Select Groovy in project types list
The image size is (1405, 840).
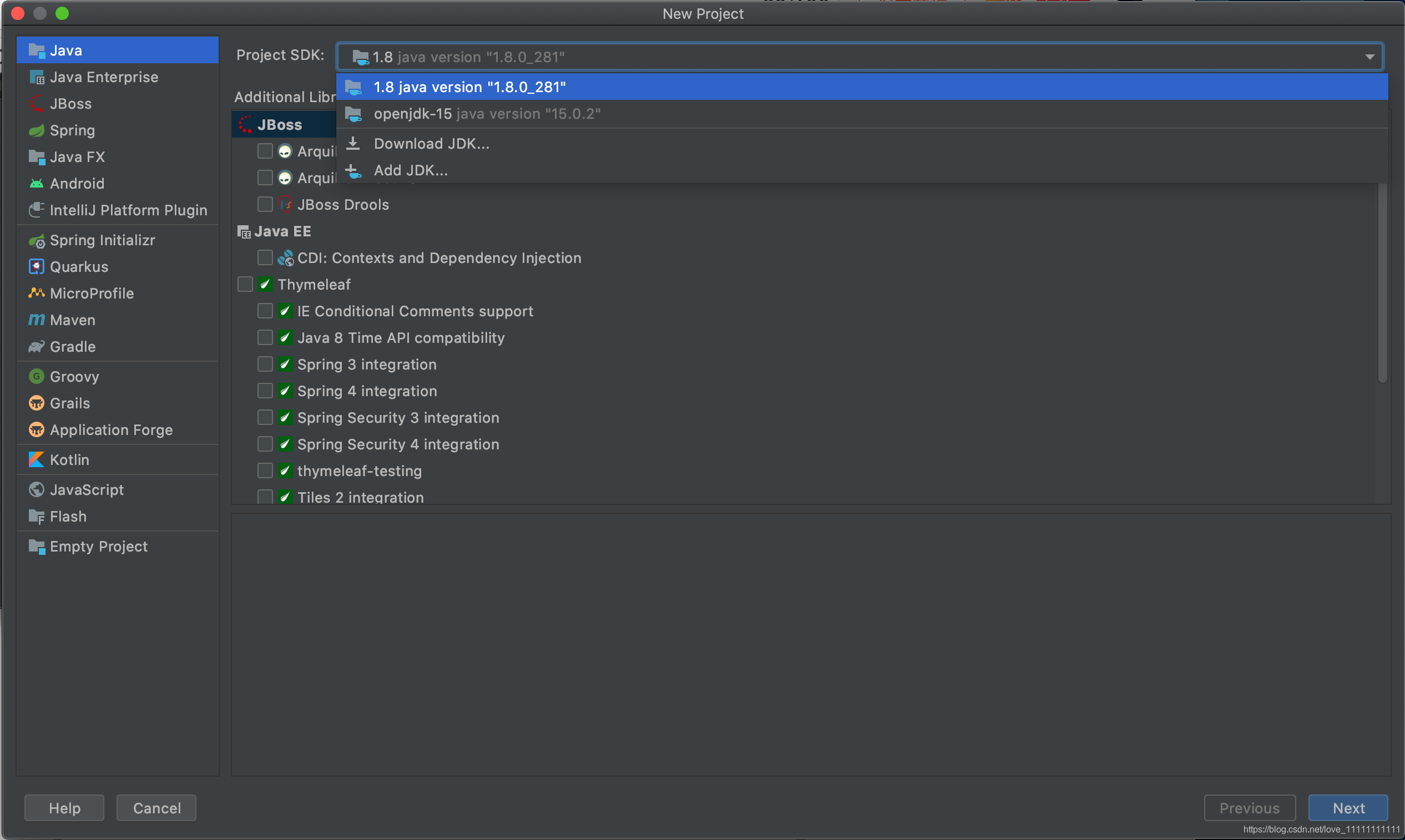pos(118,376)
